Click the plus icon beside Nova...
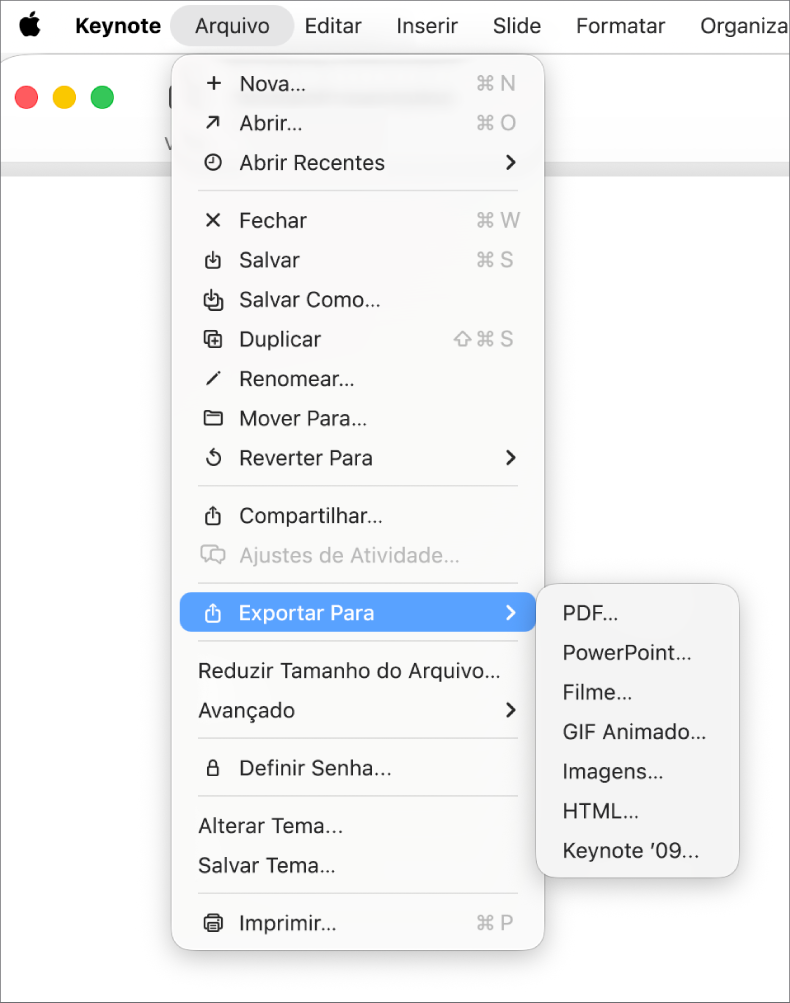The width and height of the screenshot is (790, 1003). (x=213, y=84)
